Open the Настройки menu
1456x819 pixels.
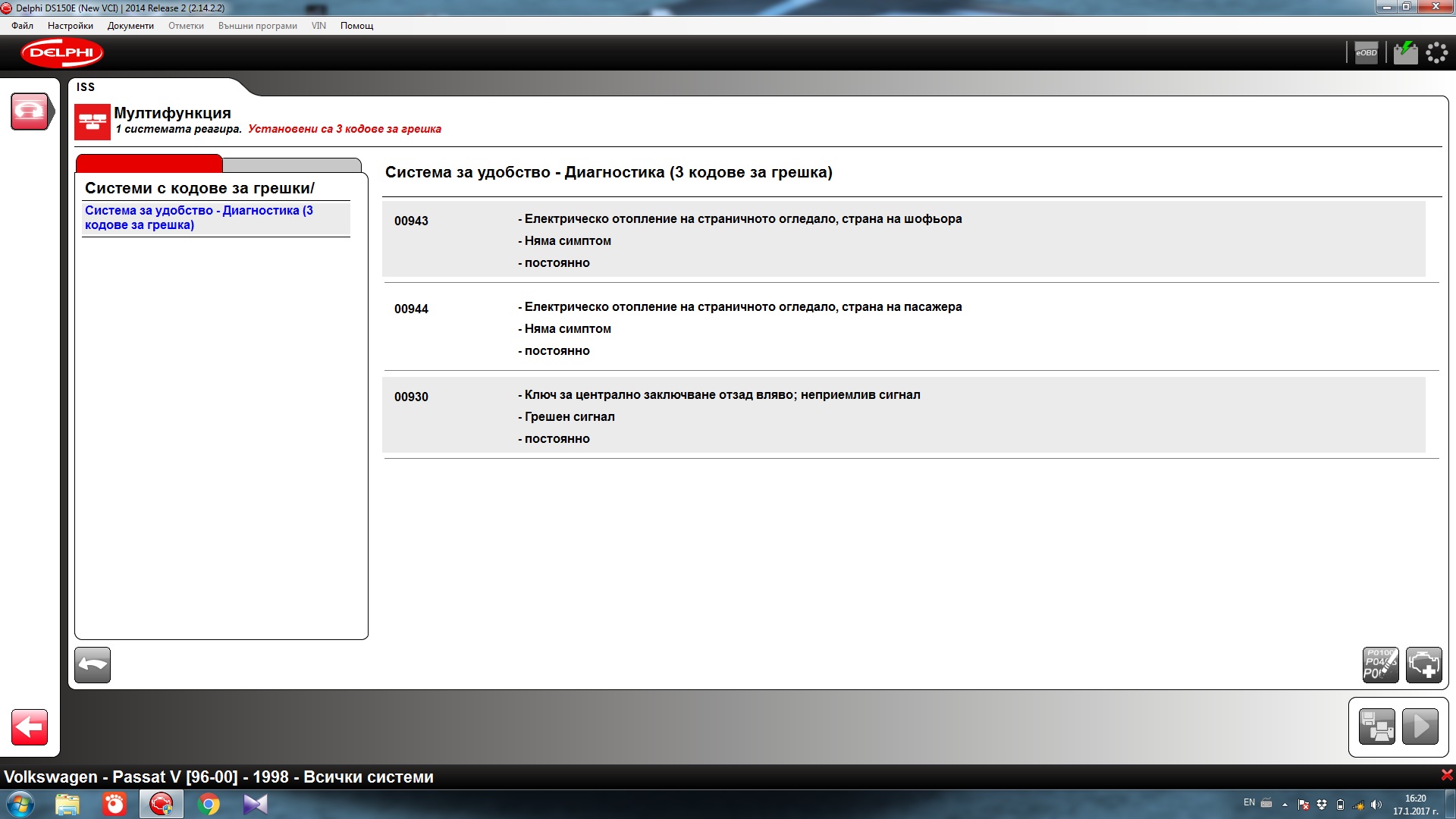(70, 26)
